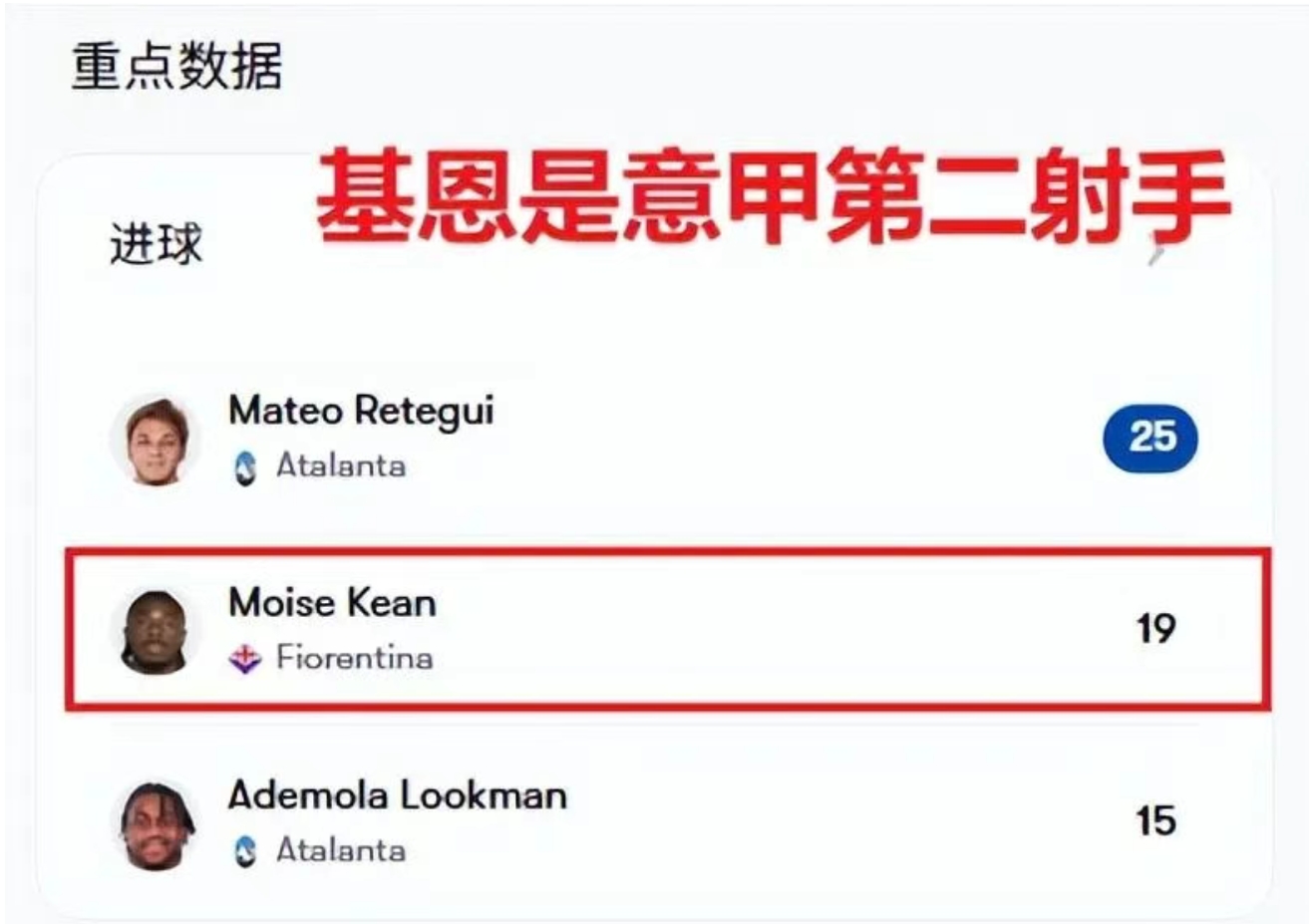Select the 进球 goals heading
The height and width of the screenshot is (924, 1309).
[x=156, y=244]
